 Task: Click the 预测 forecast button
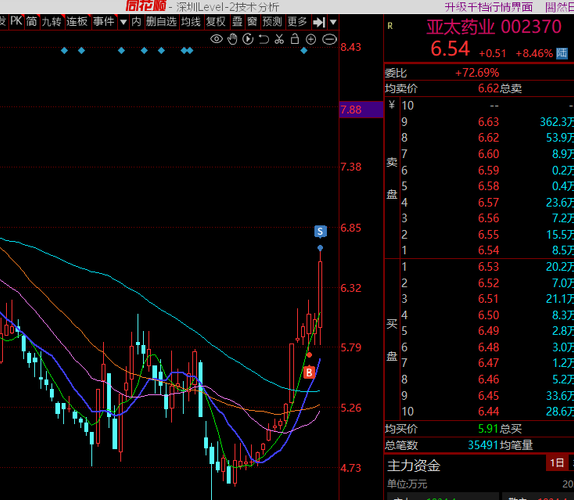point(272,22)
